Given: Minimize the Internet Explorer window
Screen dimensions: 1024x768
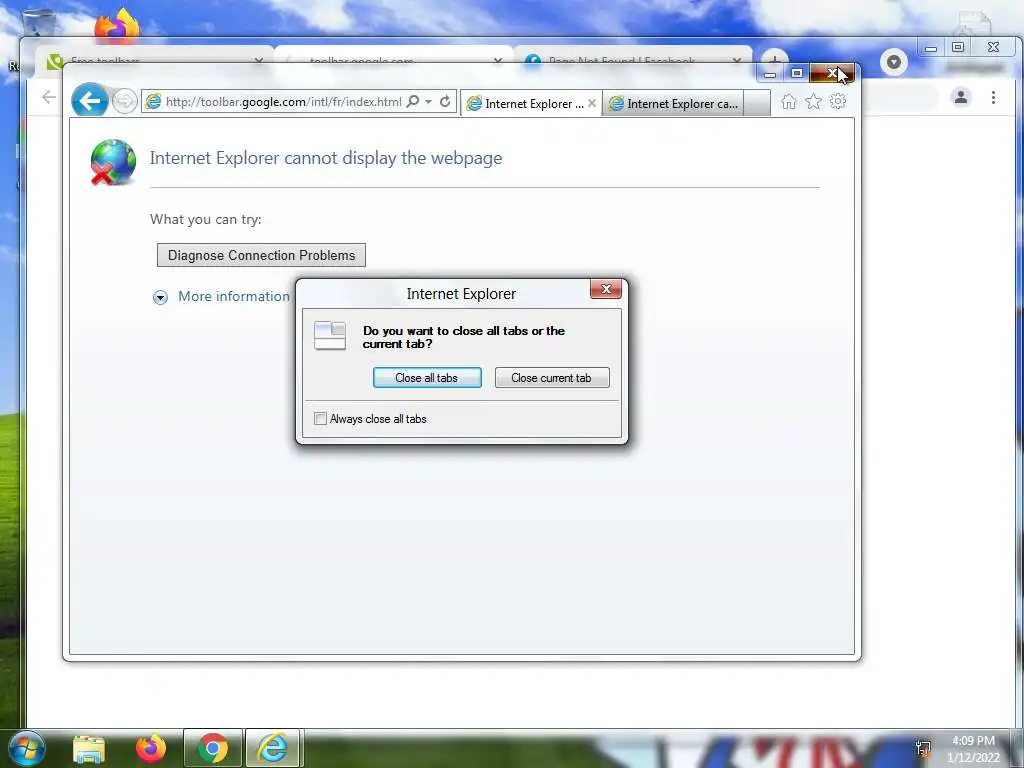Looking at the screenshot, I should click(x=770, y=73).
